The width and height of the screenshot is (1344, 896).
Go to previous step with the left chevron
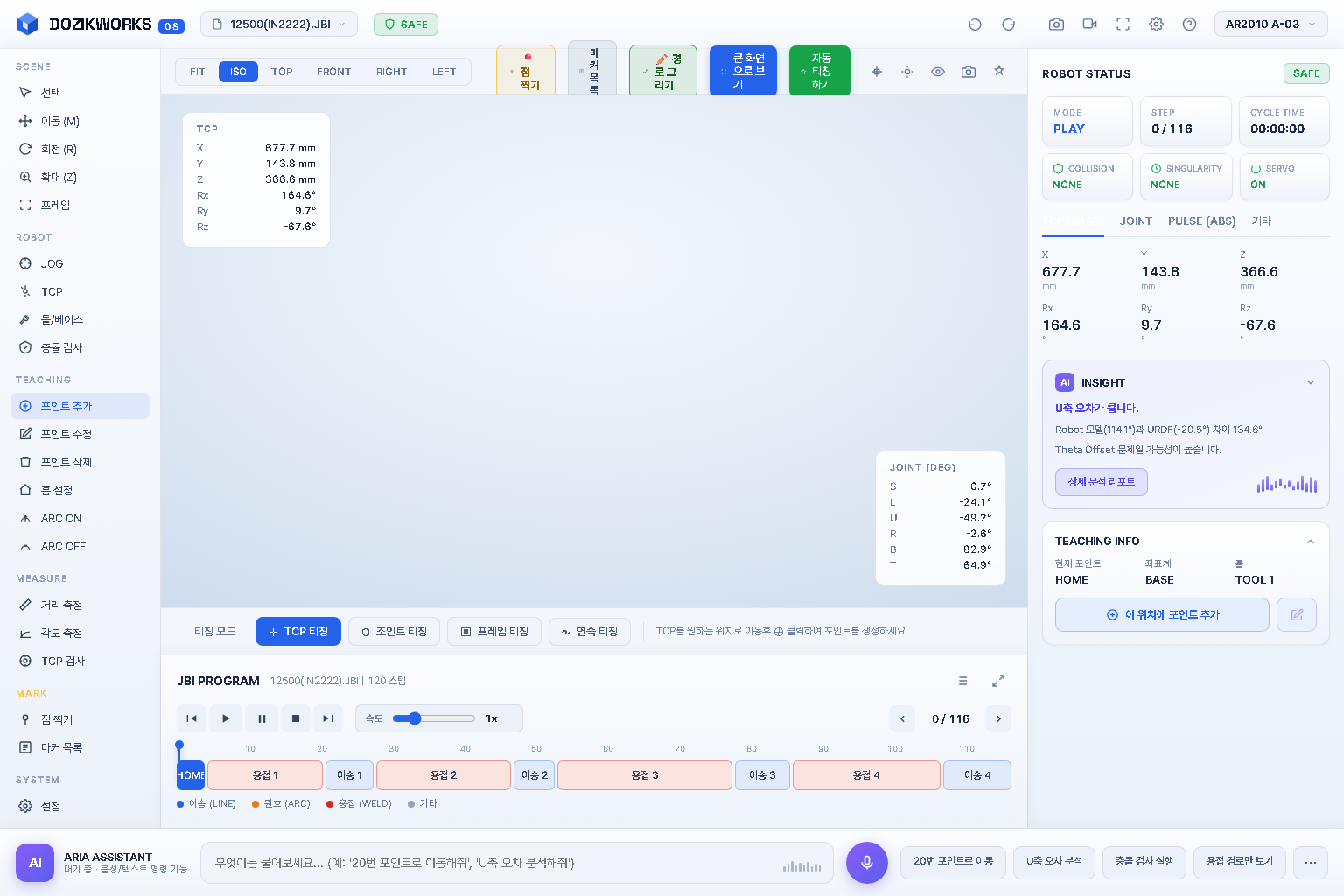pyautogui.click(x=902, y=718)
